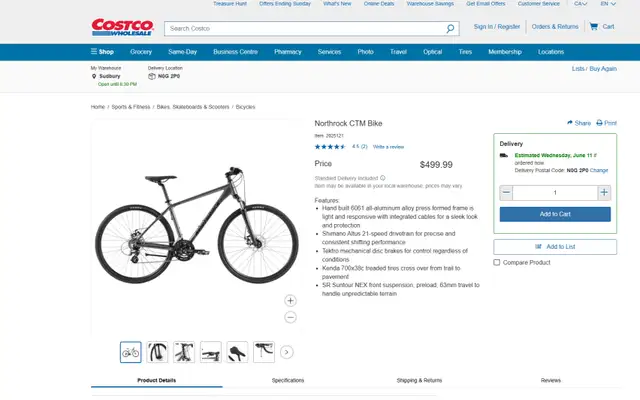Click the Write a review link

388,147
